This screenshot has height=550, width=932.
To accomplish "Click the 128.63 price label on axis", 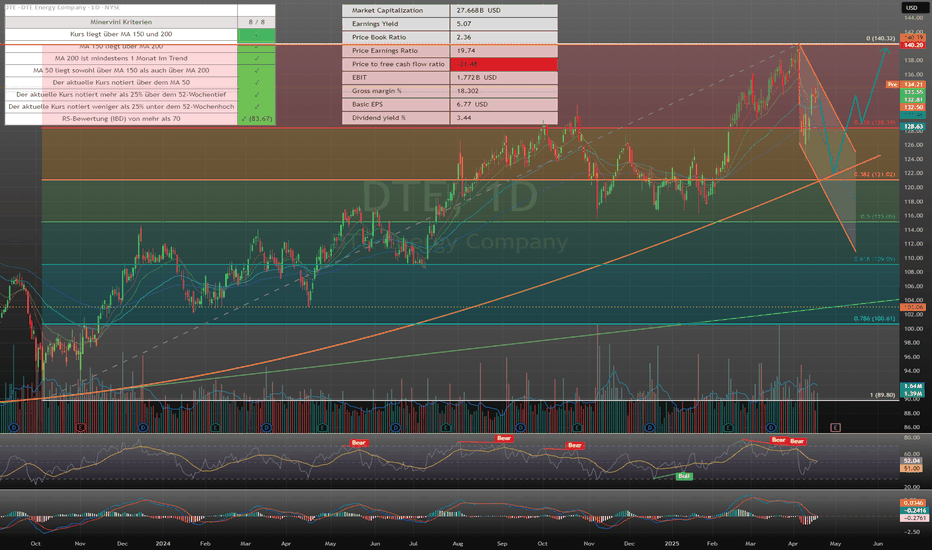I will (x=913, y=127).
